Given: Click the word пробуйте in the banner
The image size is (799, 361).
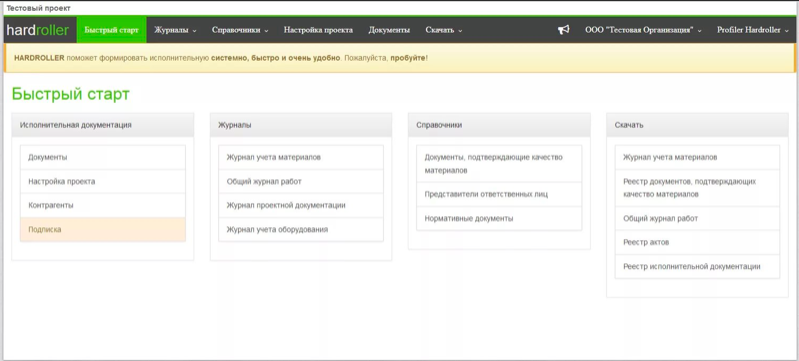Looking at the screenshot, I should tap(408, 58).
